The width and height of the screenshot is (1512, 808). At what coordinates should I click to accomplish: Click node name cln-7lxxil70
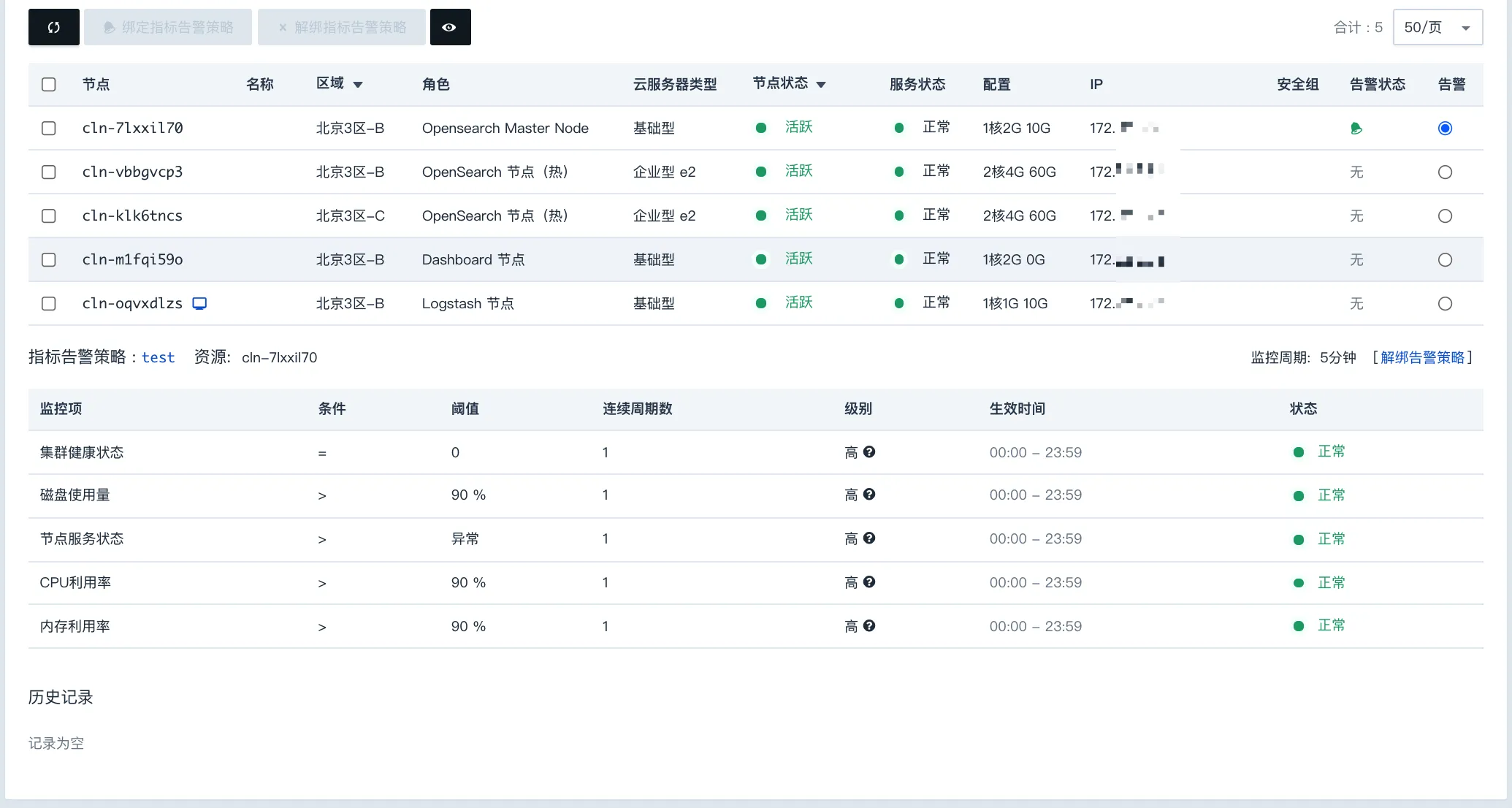pos(133,128)
